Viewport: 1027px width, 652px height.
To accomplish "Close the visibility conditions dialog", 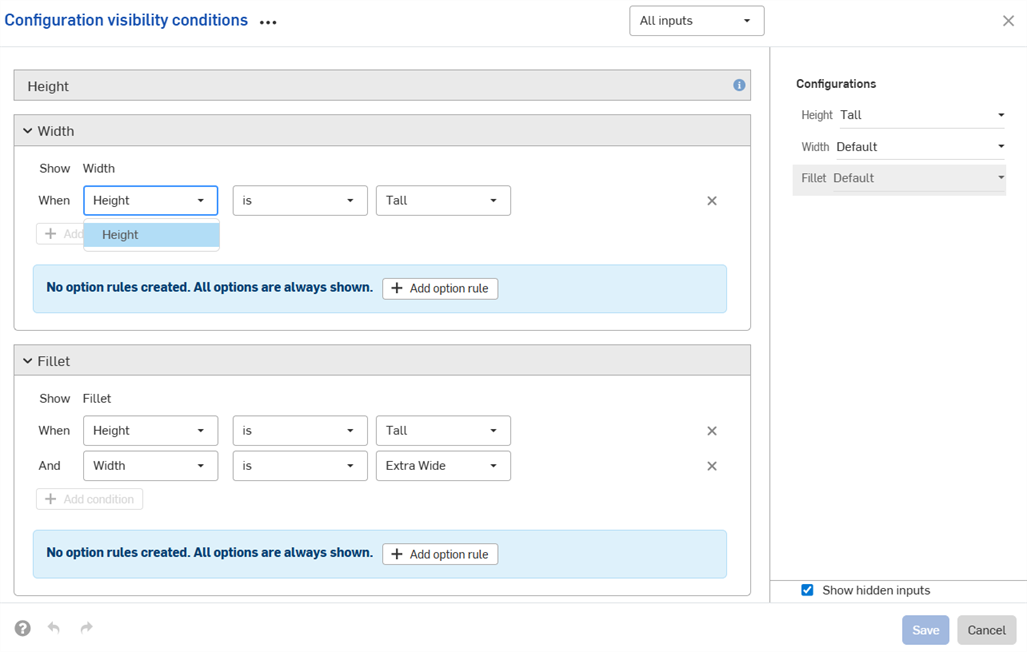I will pos(1008,21).
